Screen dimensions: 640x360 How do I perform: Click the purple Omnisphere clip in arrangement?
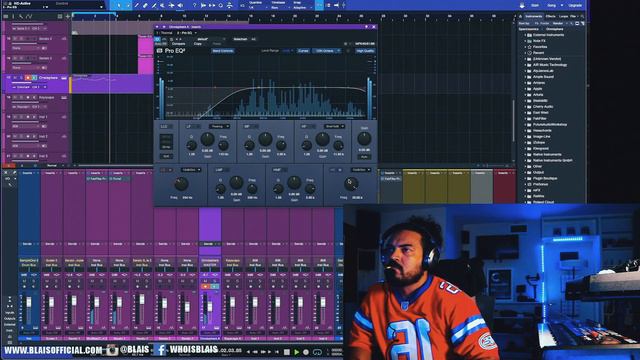pyautogui.click(x=112, y=84)
